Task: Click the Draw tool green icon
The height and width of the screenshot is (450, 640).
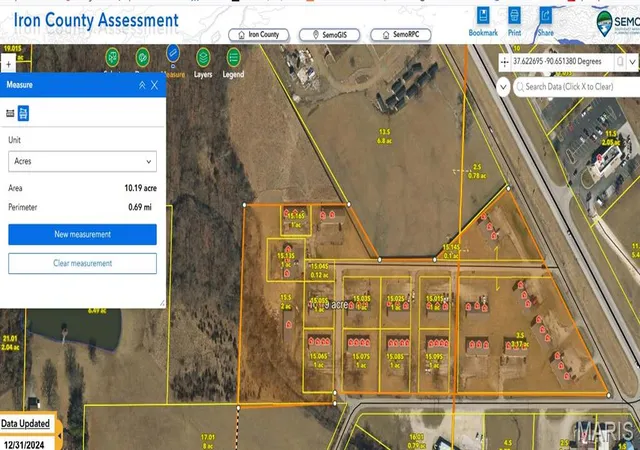Action: (142, 58)
